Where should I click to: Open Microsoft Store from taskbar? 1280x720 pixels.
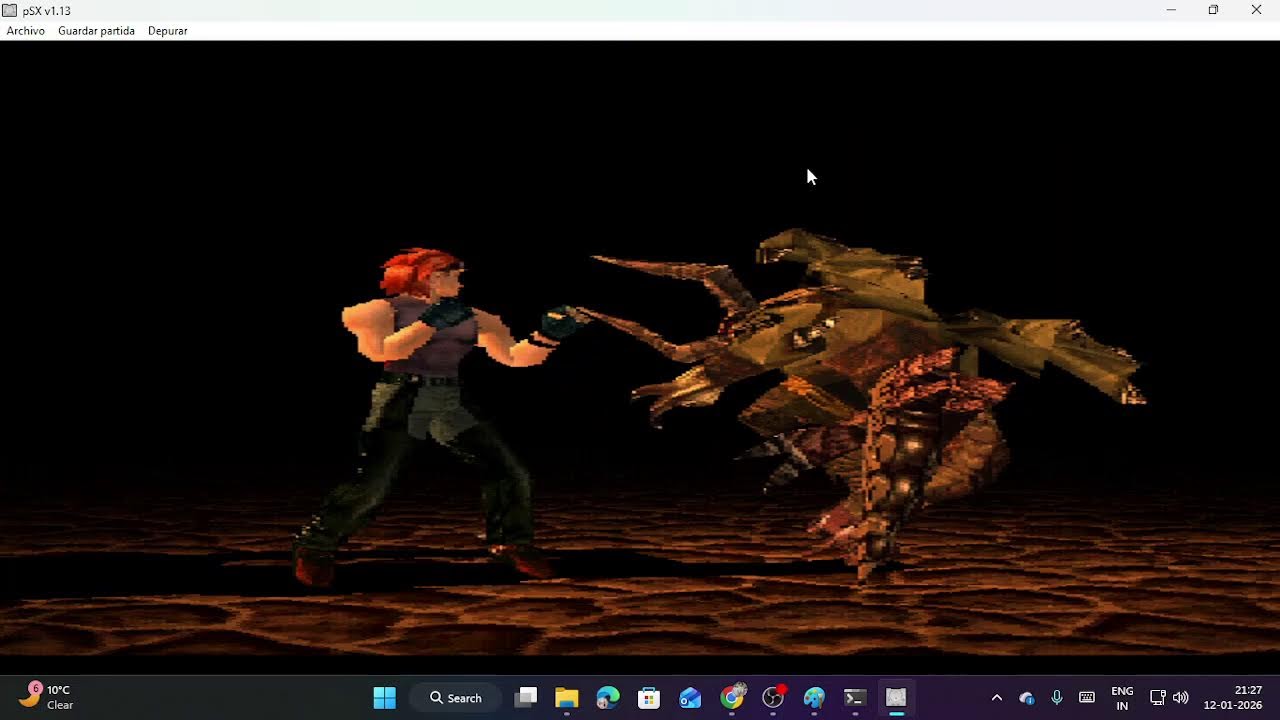tap(649, 698)
